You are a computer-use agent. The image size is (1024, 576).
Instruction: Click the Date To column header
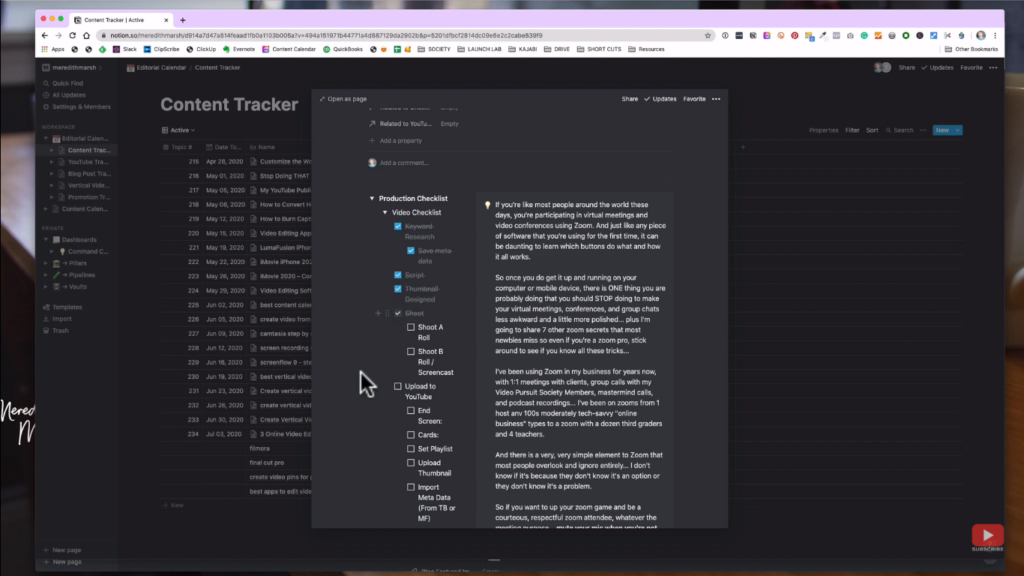(x=223, y=148)
